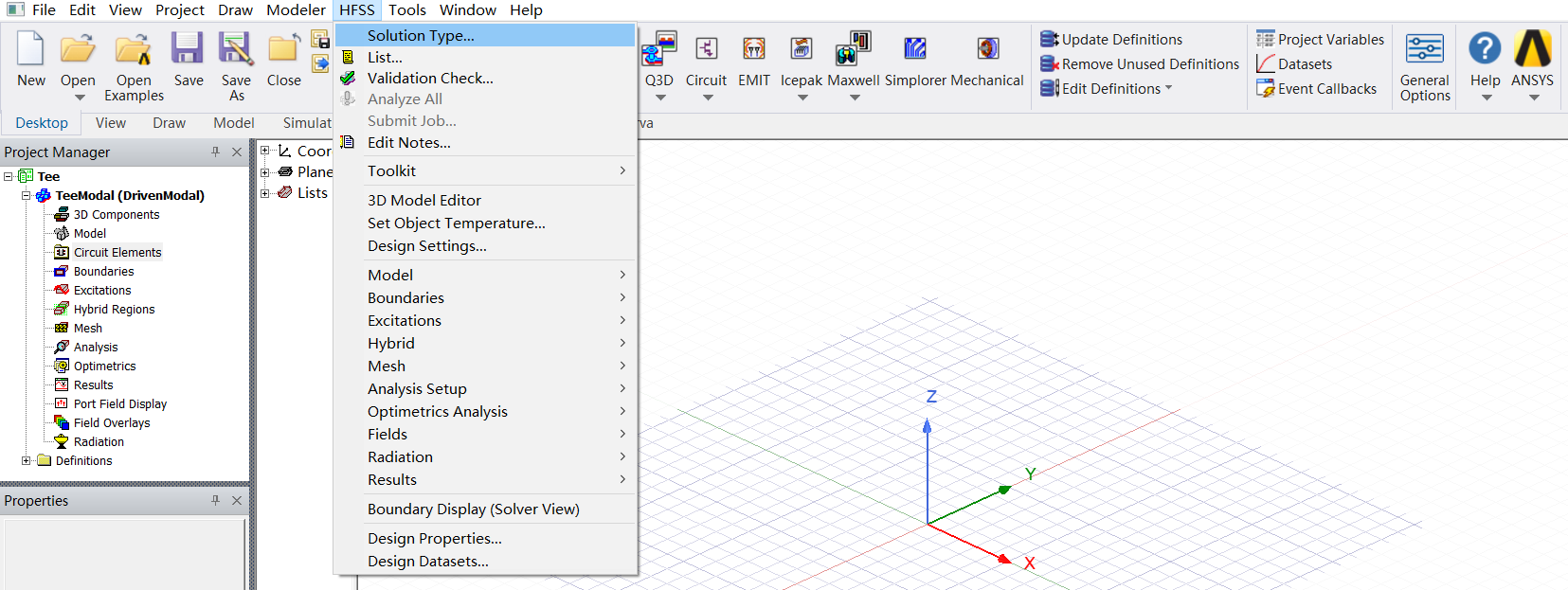Switch to the View ribbon tab
This screenshot has height=590, width=1568.
(x=111, y=122)
